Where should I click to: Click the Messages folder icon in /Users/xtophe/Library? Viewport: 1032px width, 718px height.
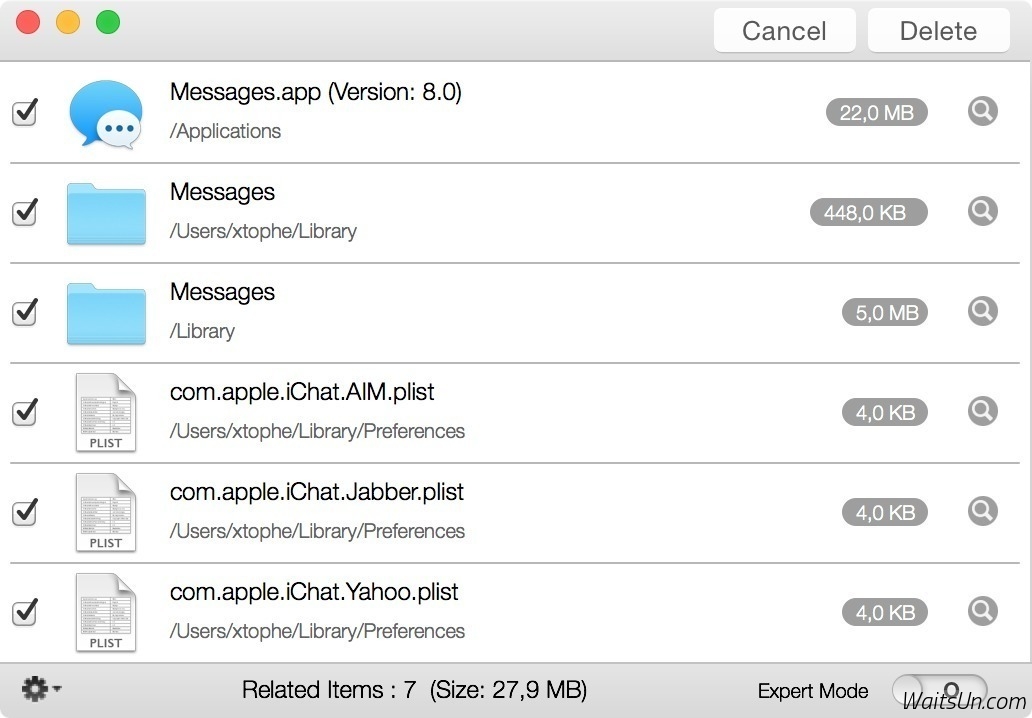click(x=105, y=213)
